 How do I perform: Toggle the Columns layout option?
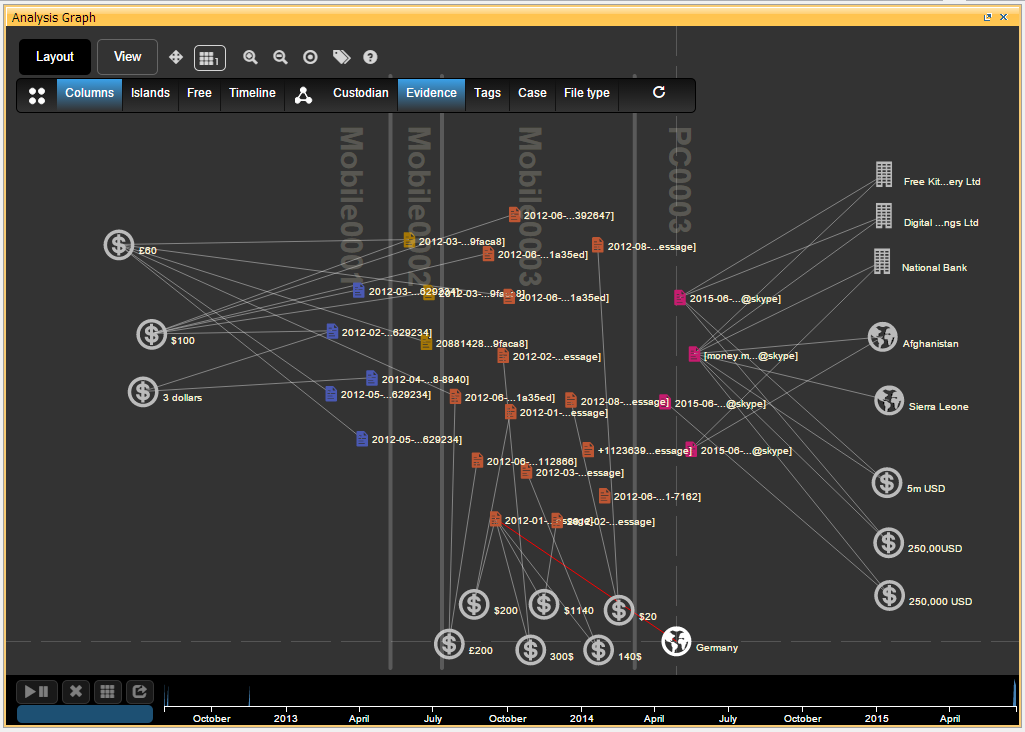[x=90, y=95]
